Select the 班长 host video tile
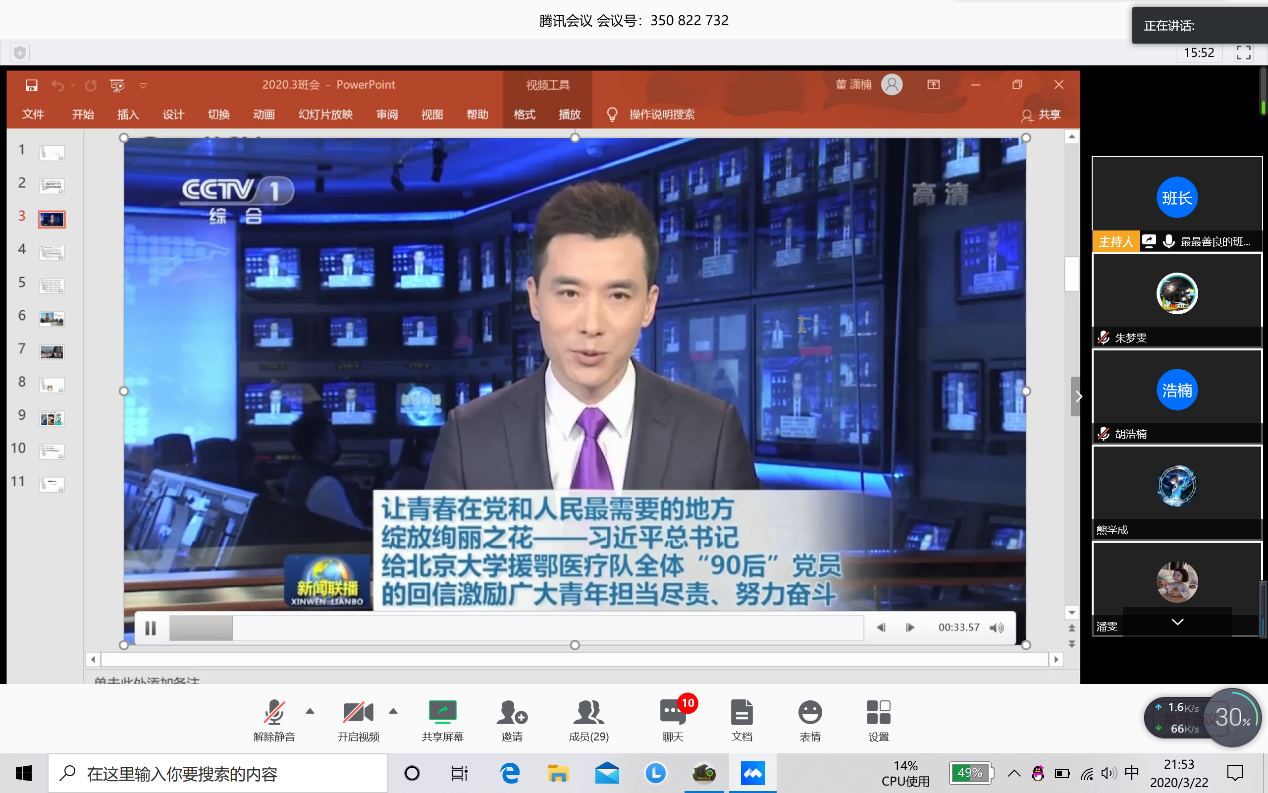The image size is (1268, 793). click(x=1177, y=203)
